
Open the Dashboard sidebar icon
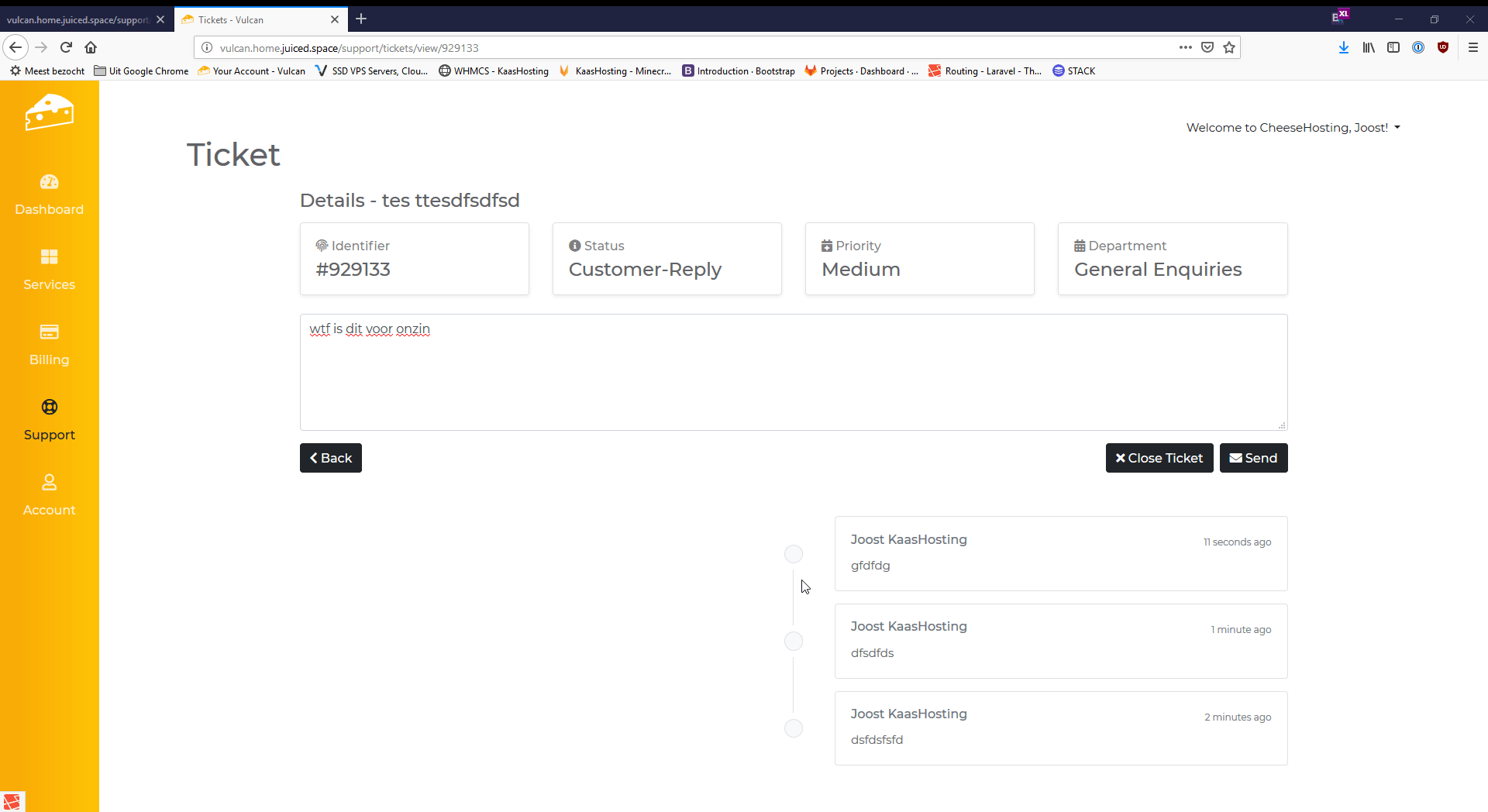click(x=49, y=182)
